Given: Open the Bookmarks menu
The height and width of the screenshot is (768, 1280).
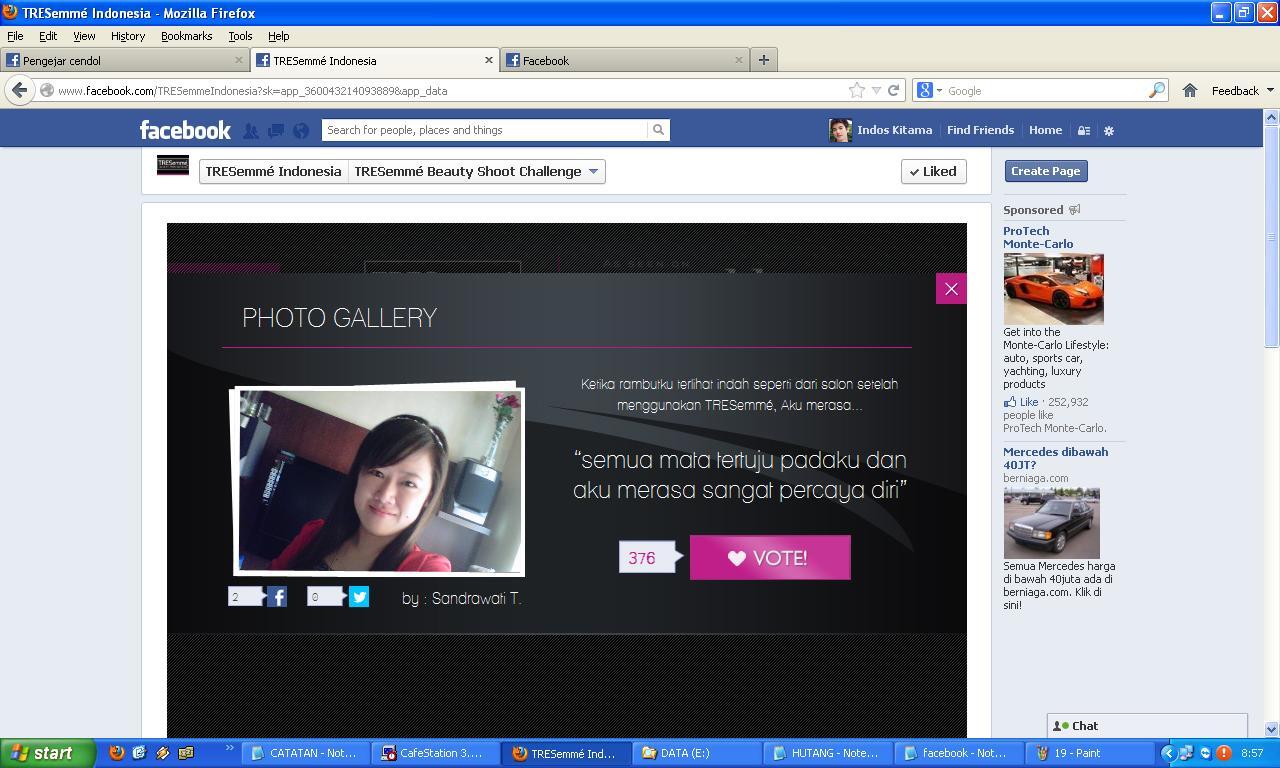Looking at the screenshot, I should point(186,36).
